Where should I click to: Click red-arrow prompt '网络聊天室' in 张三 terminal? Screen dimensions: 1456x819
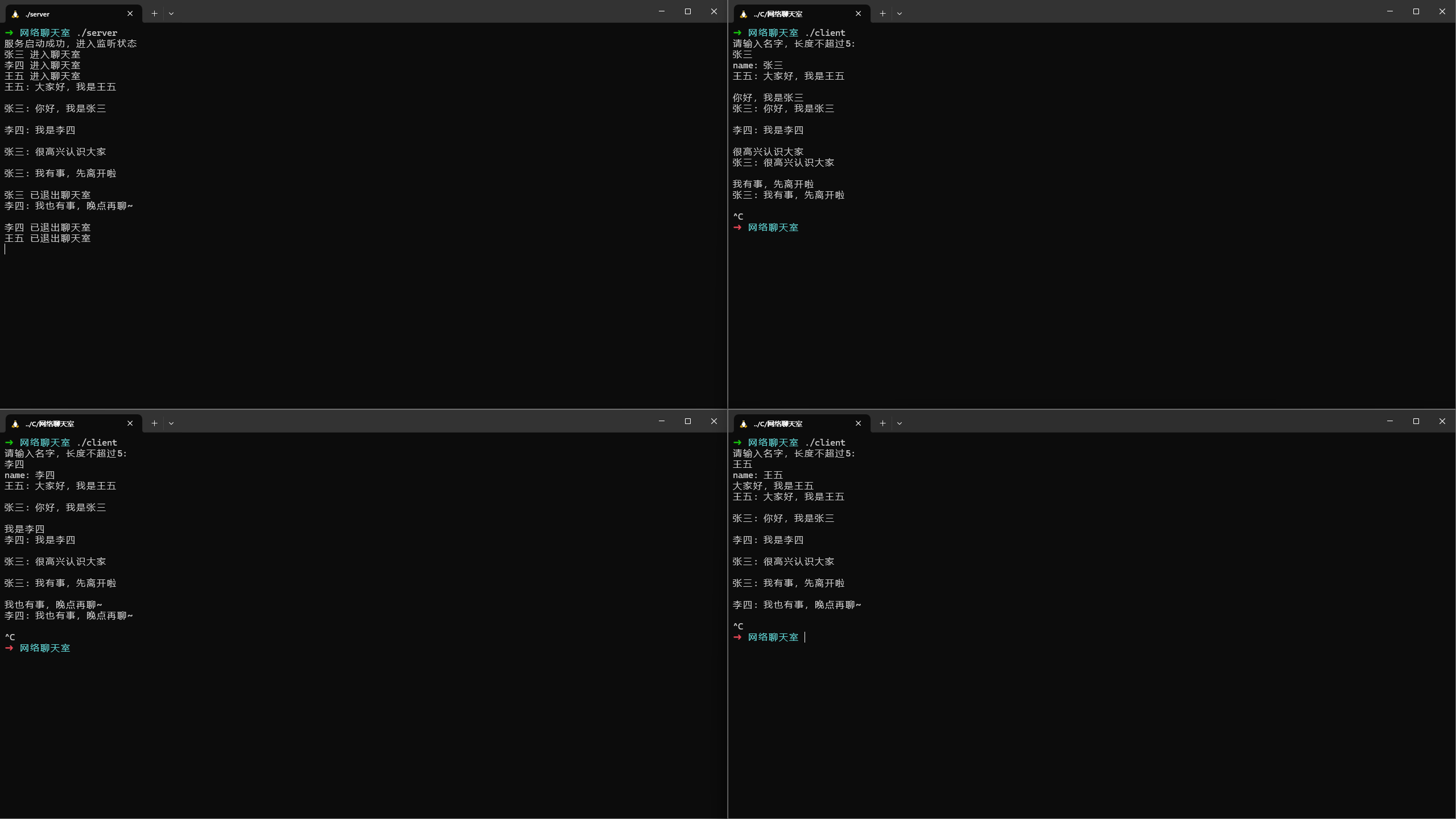pos(773,228)
